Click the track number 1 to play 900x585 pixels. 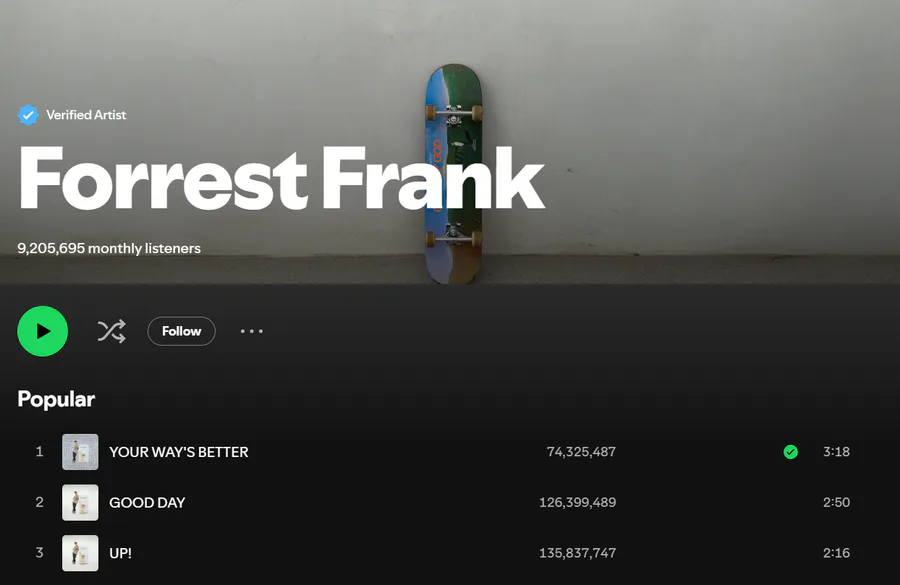click(39, 451)
